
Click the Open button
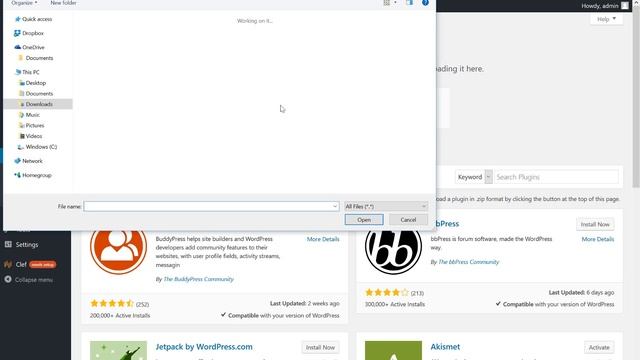(364, 220)
